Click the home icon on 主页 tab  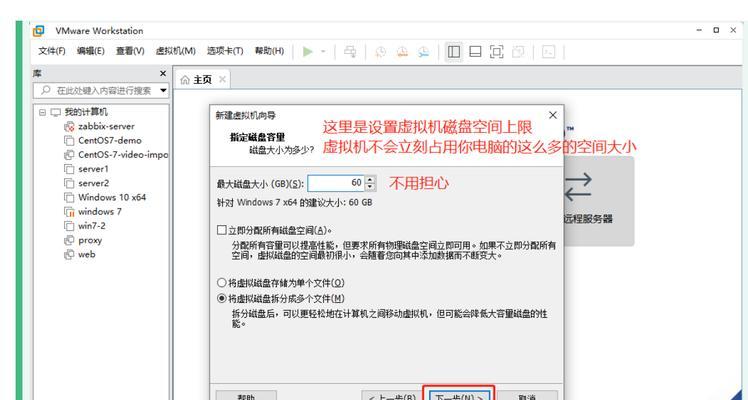coord(185,80)
